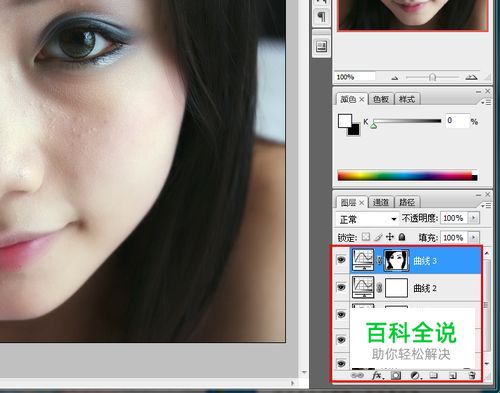Click the link layers icon at panel bottom
Screen dimensions: 500x393
(358, 375)
